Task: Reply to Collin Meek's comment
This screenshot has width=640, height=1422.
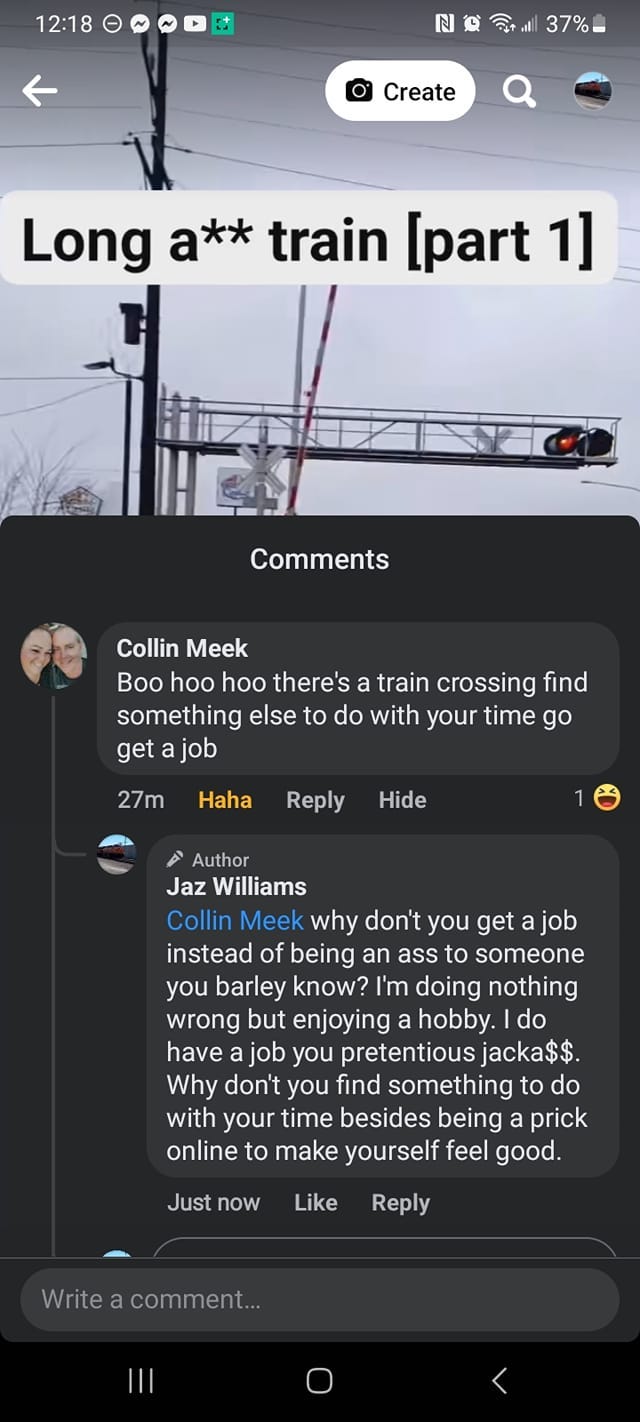Action: (x=315, y=800)
